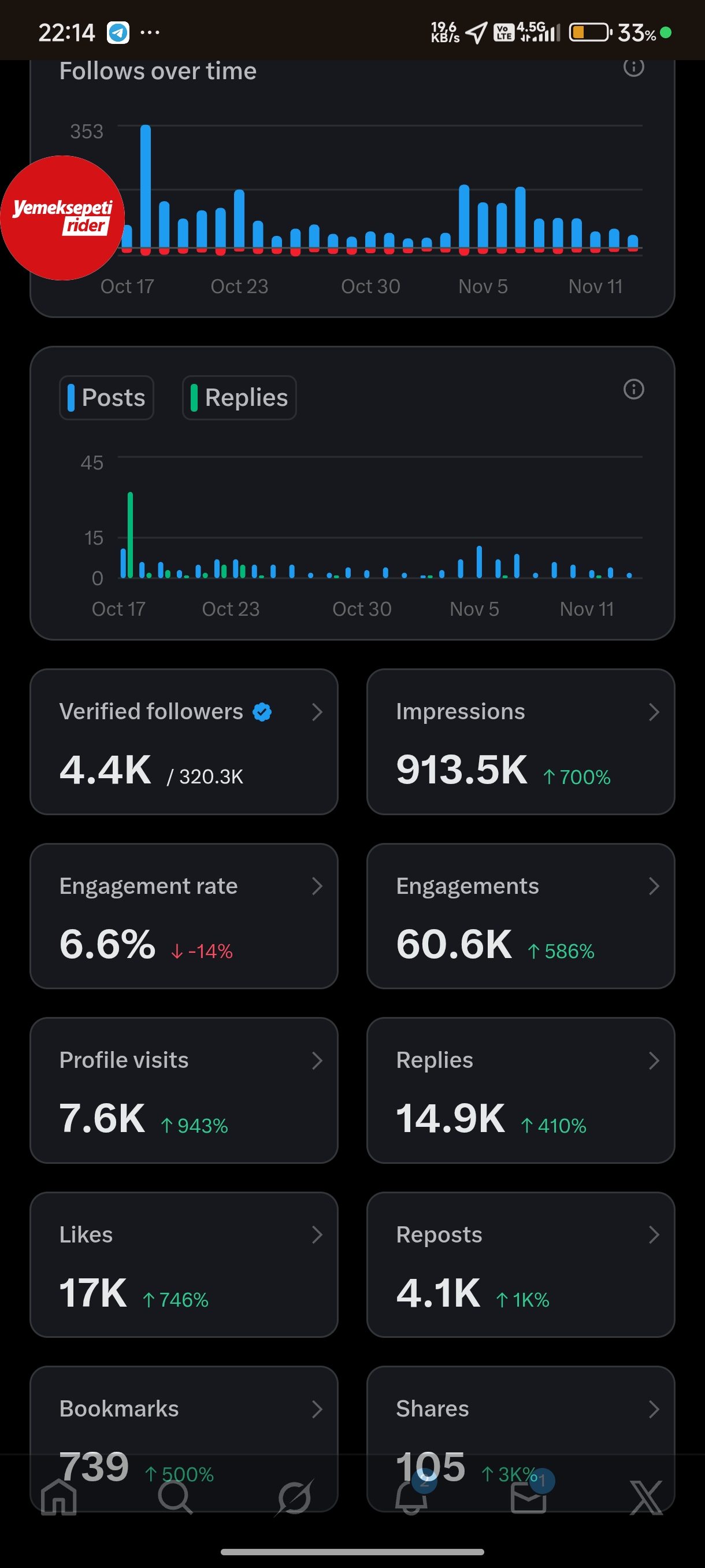Screen dimensions: 705x1568
Task: Tap the Yemeksepeti rider floating bubble
Action: tap(62, 218)
